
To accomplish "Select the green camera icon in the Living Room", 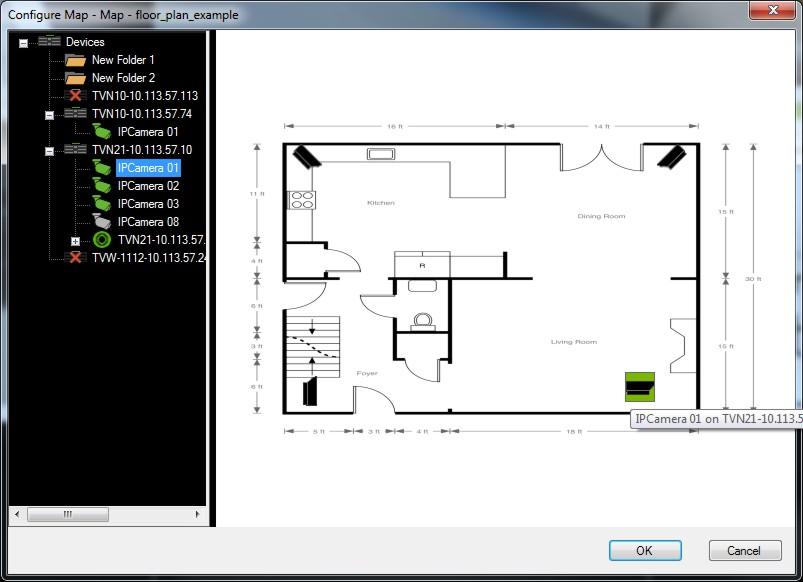I will (x=640, y=387).
